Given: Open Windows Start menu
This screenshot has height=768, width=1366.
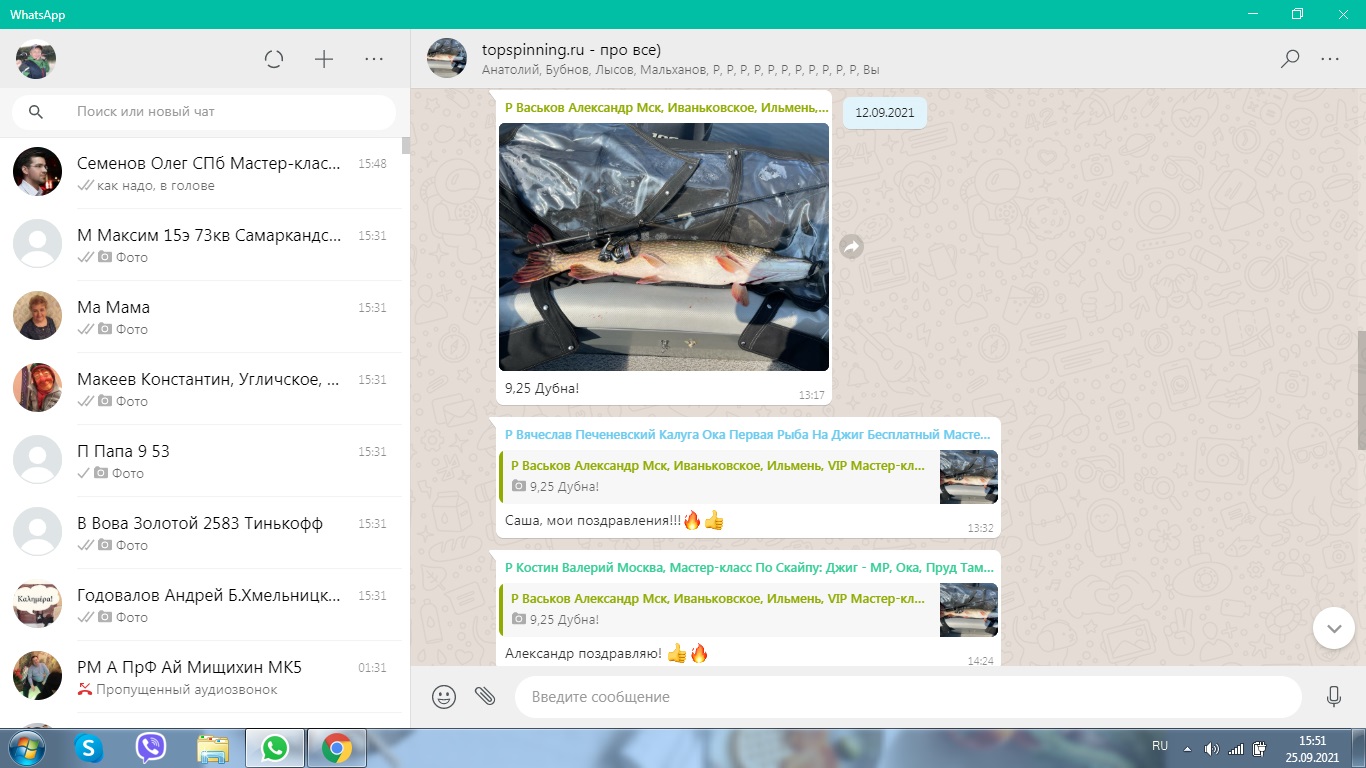Looking at the screenshot, I should (26, 748).
